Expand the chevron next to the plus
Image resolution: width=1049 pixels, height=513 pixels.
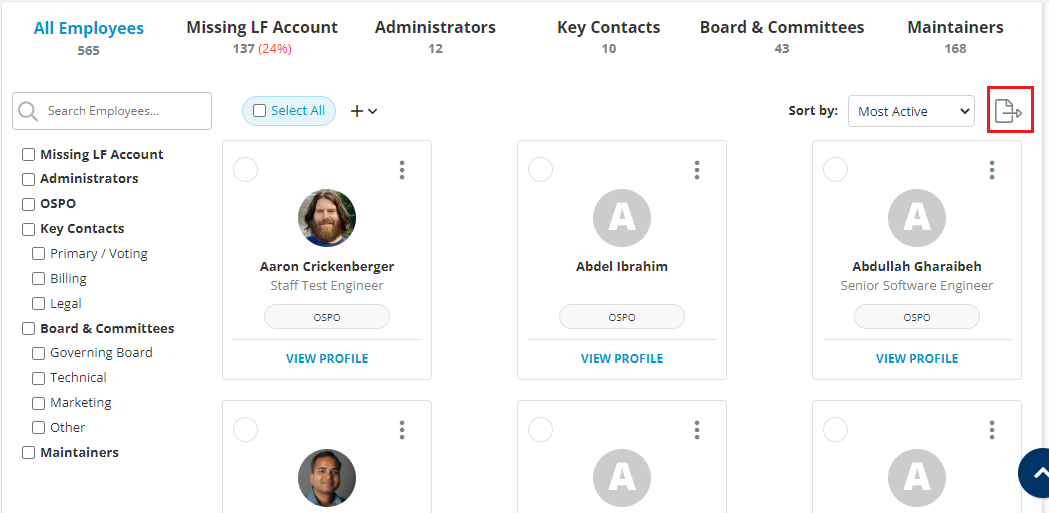[x=373, y=111]
